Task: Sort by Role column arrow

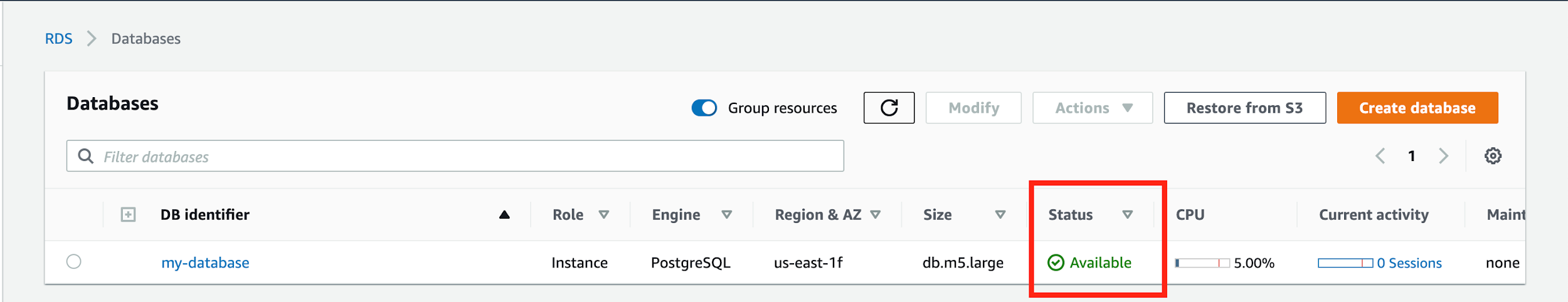Action: (x=604, y=215)
